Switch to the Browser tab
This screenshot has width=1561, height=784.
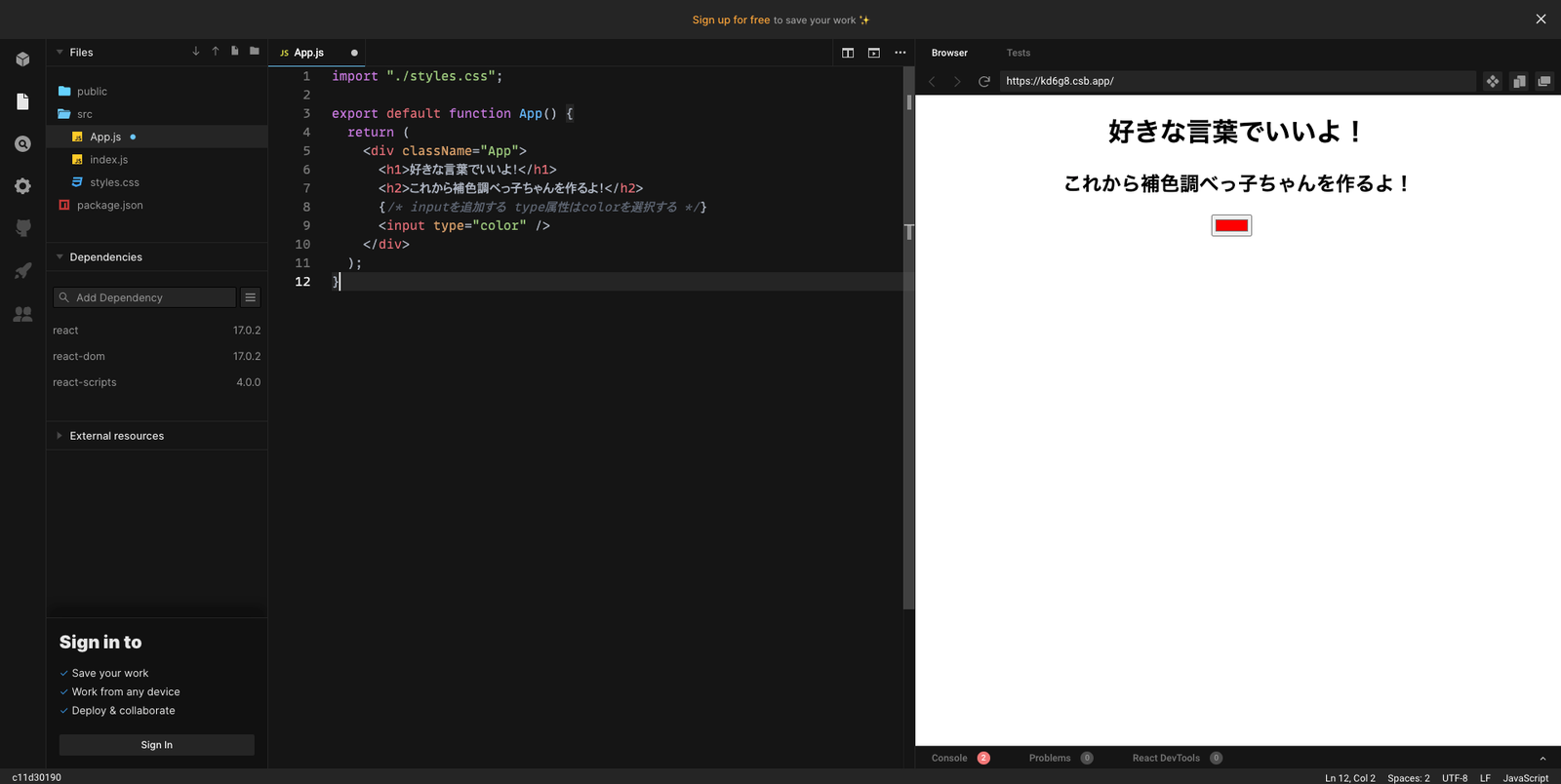949,53
